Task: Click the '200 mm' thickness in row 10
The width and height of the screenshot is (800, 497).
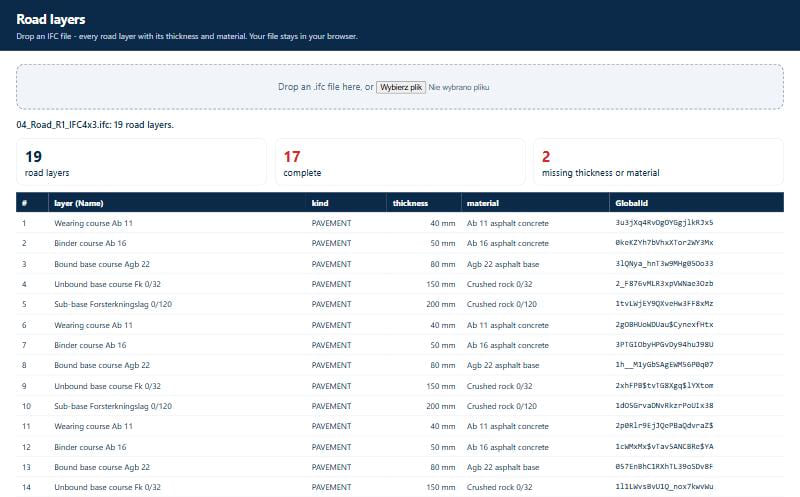Action: [x=441, y=406]
